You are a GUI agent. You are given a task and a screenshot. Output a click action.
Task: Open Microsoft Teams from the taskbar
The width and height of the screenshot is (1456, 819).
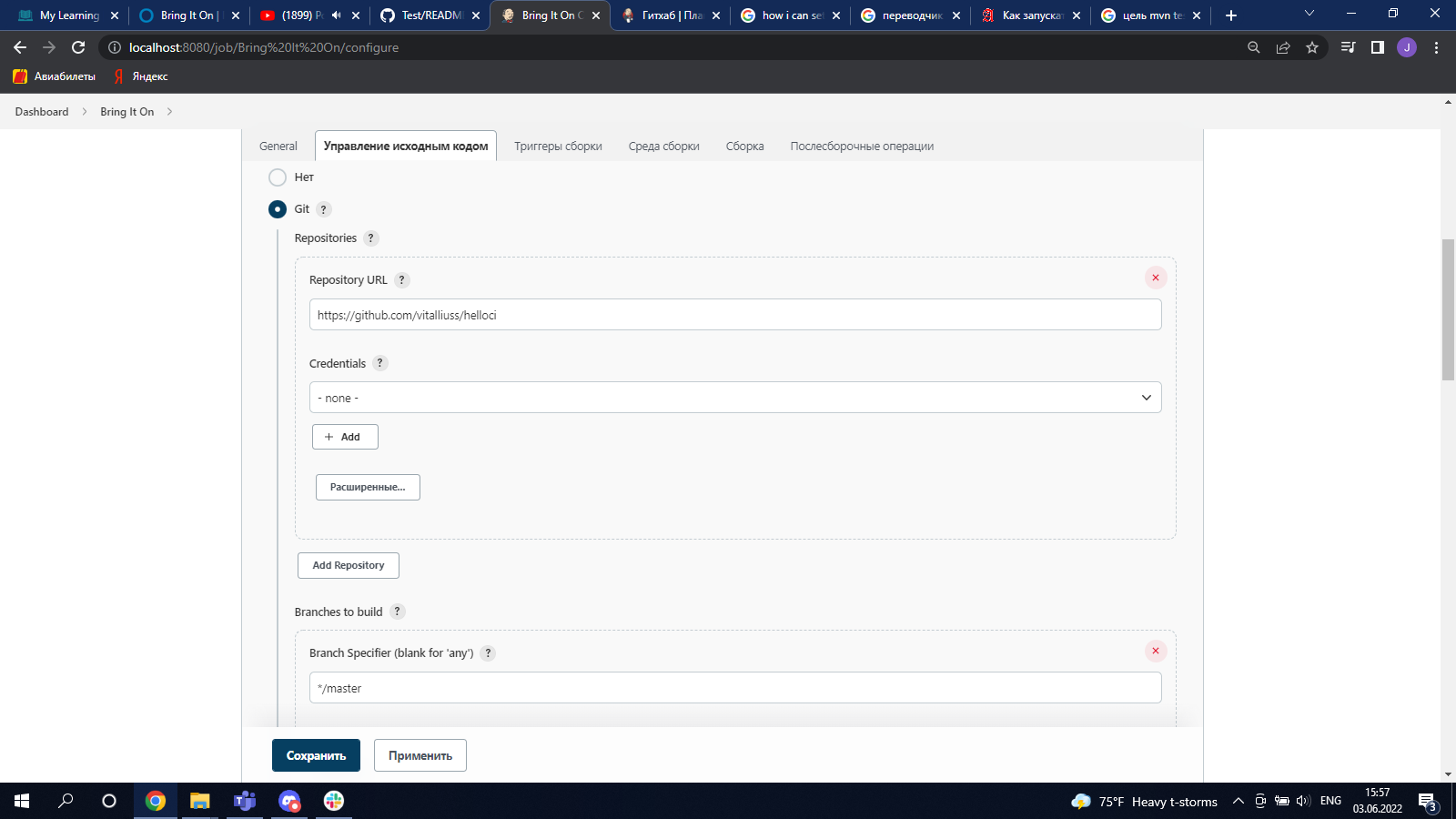[245, 801]
